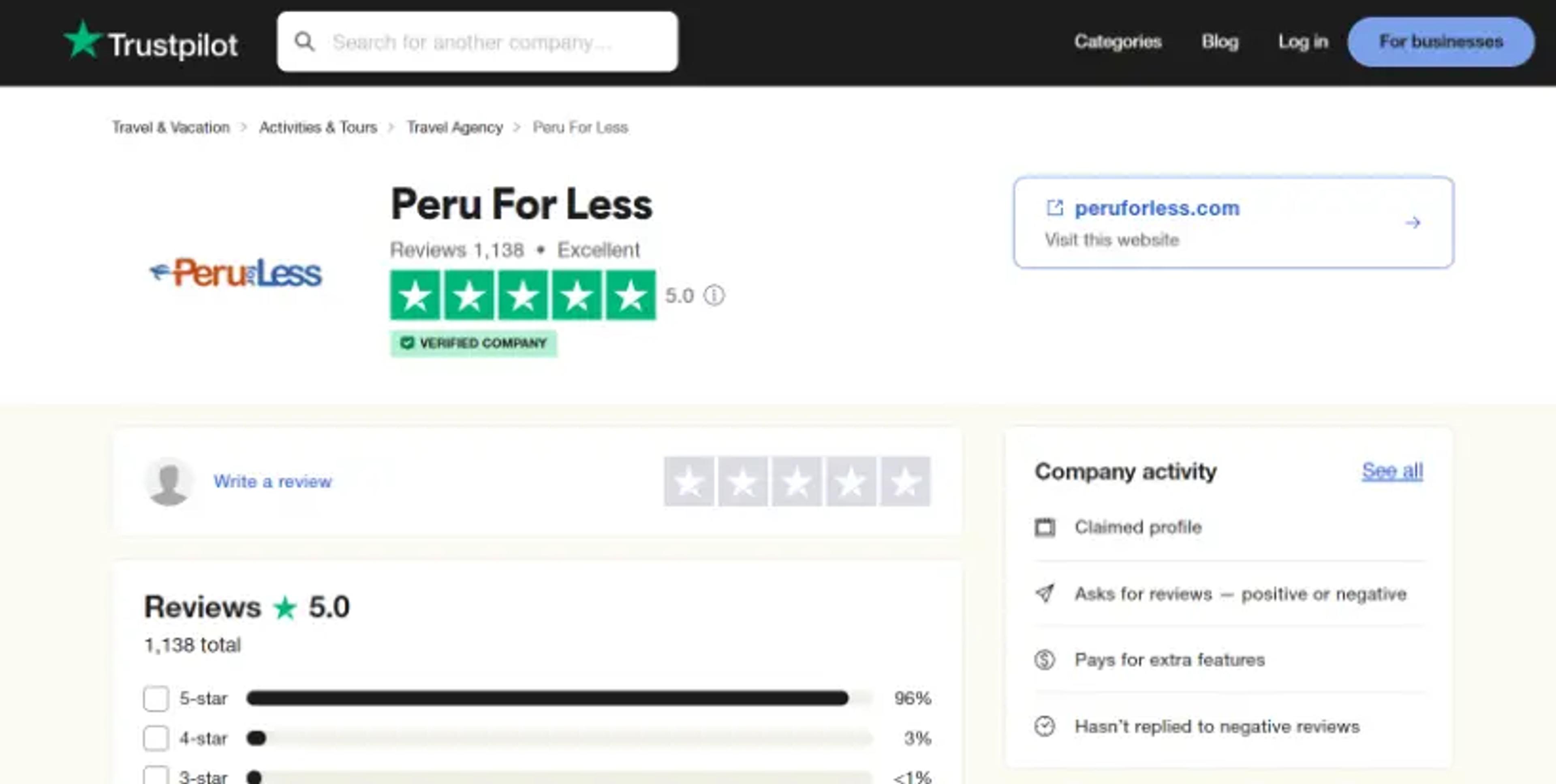The width and height of the screenshot is (1556, 784).
Task: Tick the 5-star filter checkbox
Action: click(x=156, y=698)
